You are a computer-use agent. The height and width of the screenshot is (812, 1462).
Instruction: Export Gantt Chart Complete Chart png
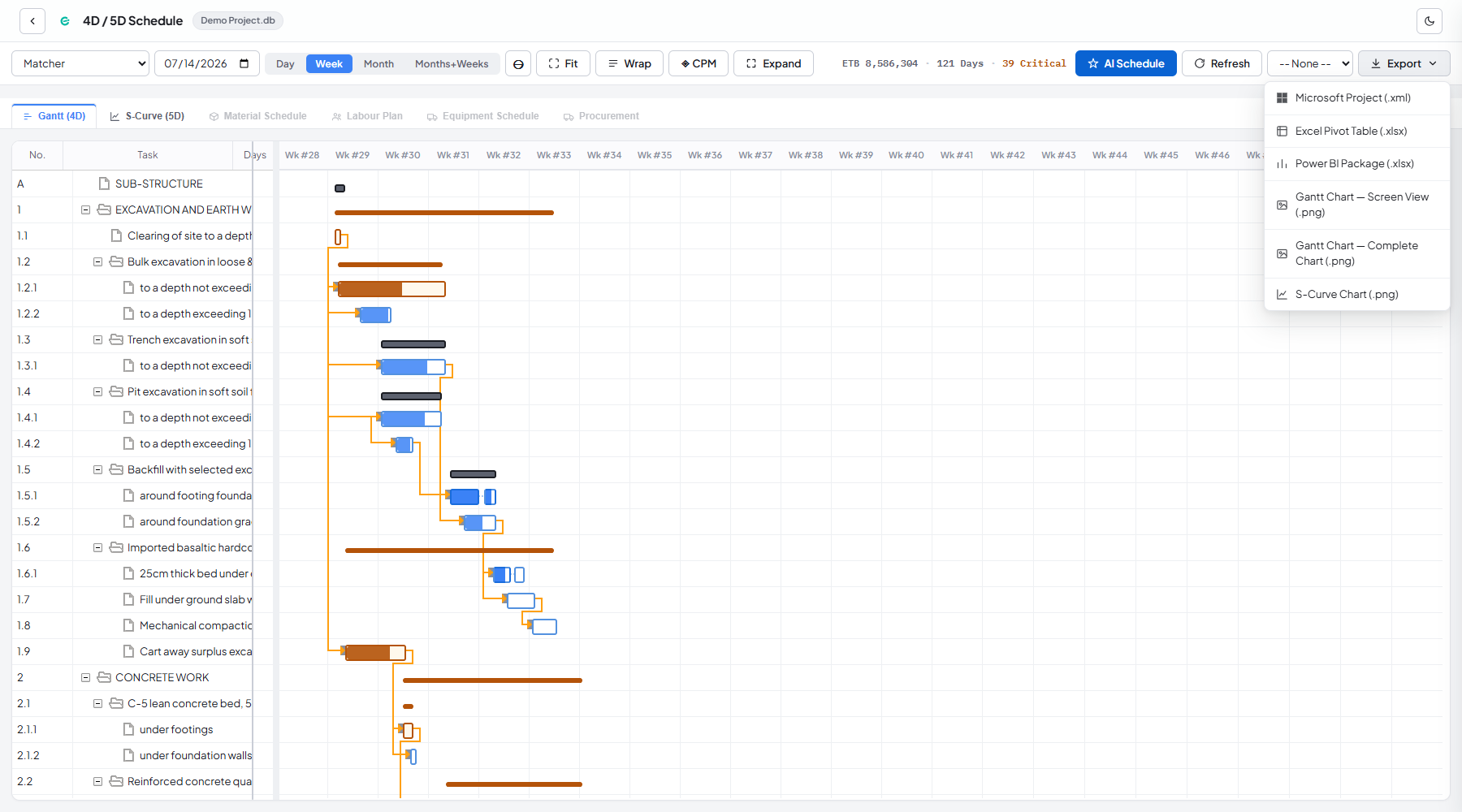pyautogui.click(x=1357, y=253)
